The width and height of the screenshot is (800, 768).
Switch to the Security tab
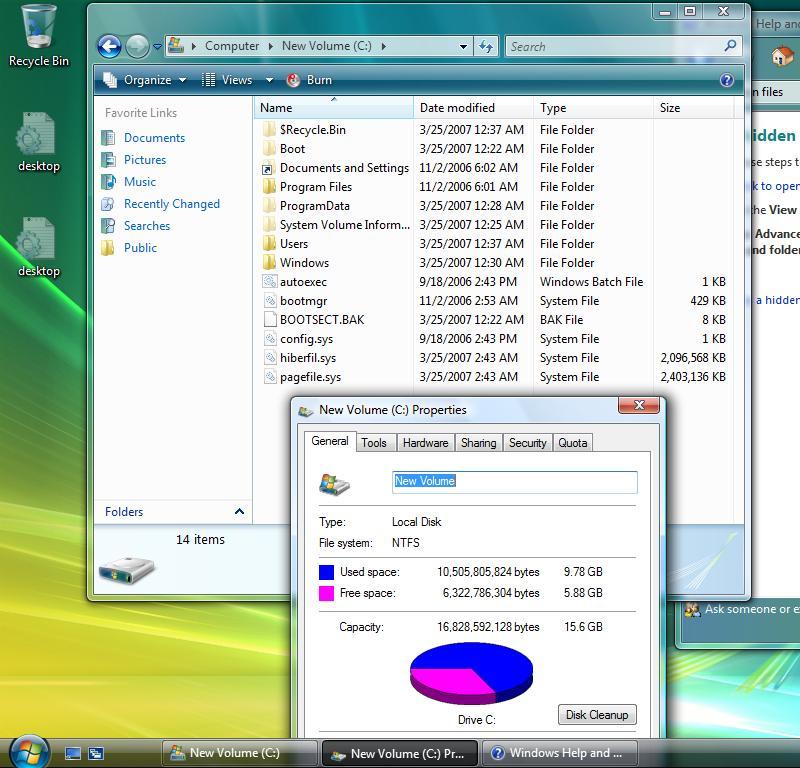tap(528, 442)
